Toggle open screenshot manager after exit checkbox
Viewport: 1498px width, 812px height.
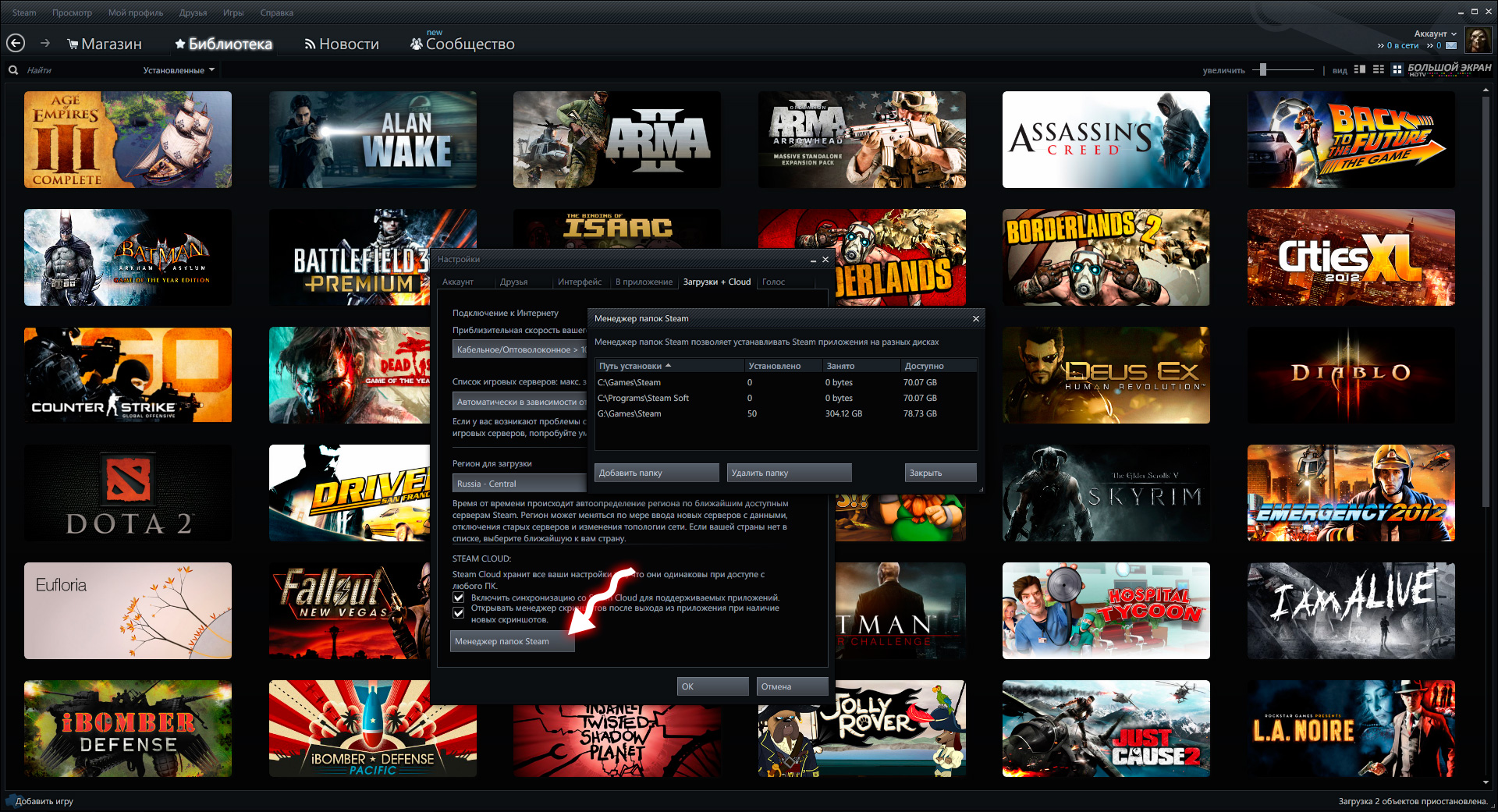459,613
